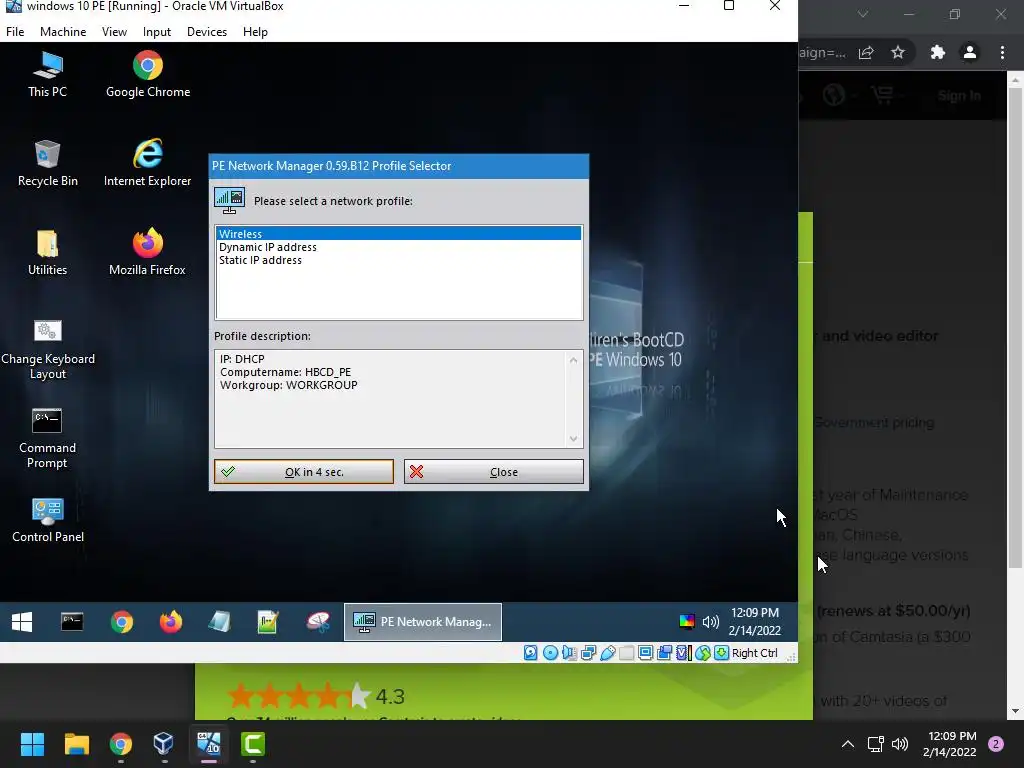Expand Chrome tab search chevron
This screenshot has width=1024, height=768.
[863, 14]
